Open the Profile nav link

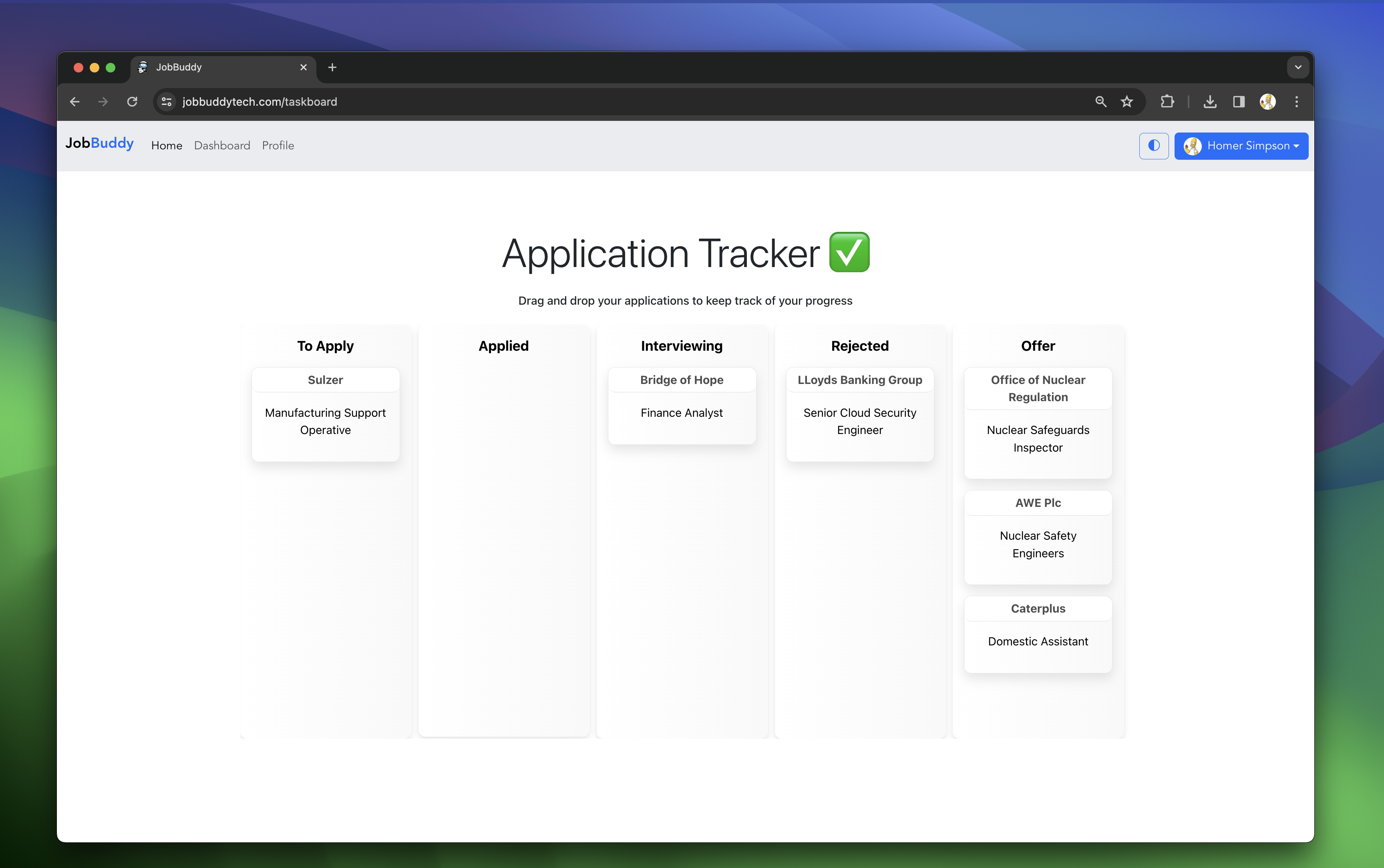pos(278,146)
